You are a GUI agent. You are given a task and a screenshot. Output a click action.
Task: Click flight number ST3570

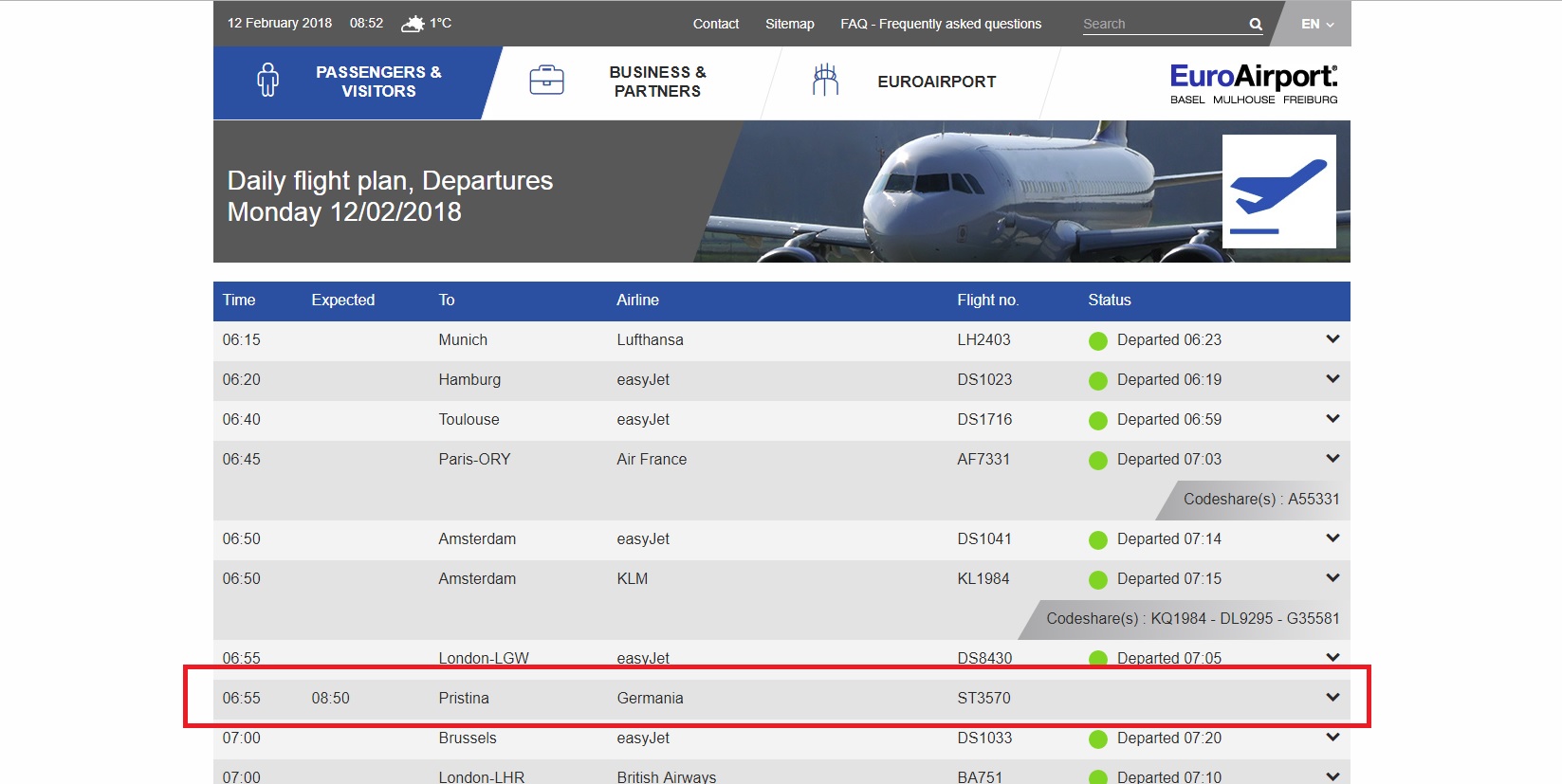(983, 698)
